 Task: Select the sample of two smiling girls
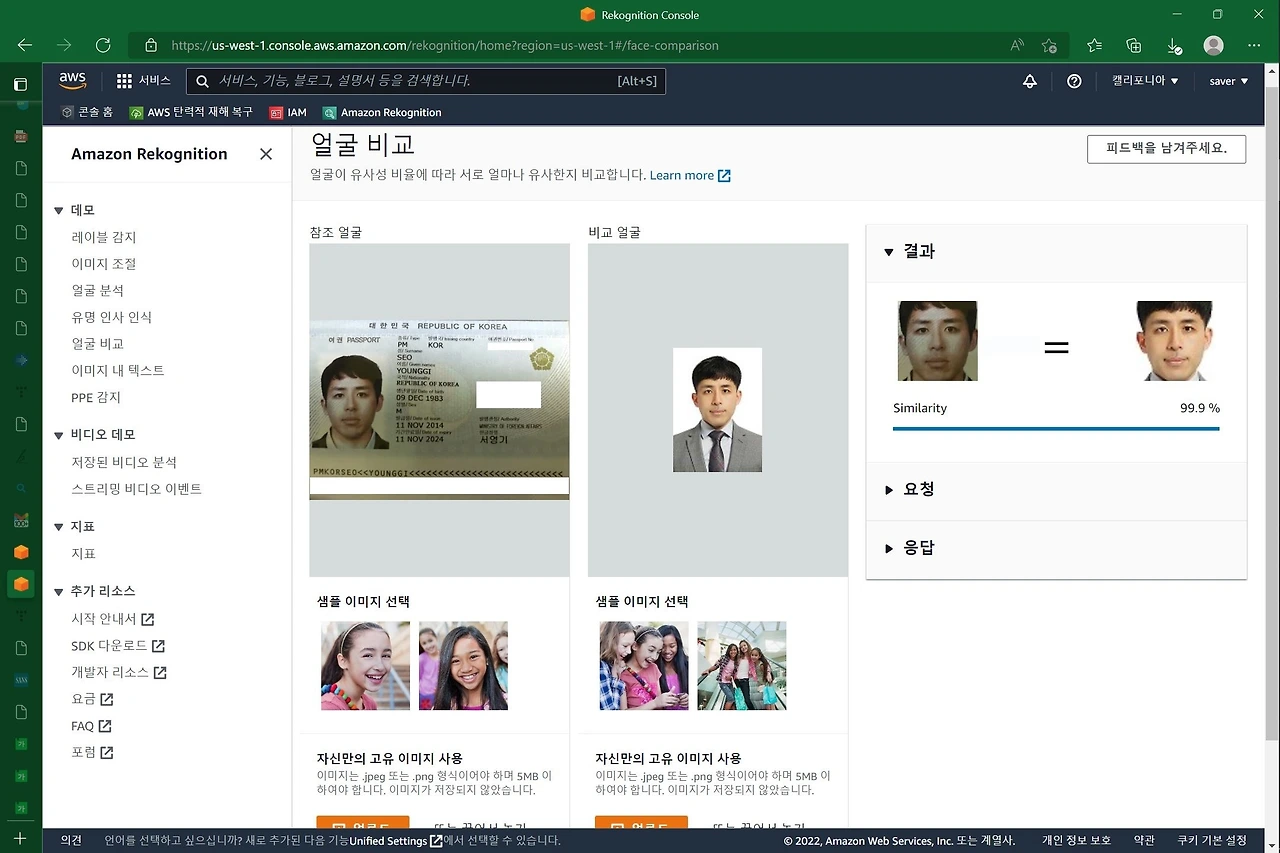pos(463,666)
